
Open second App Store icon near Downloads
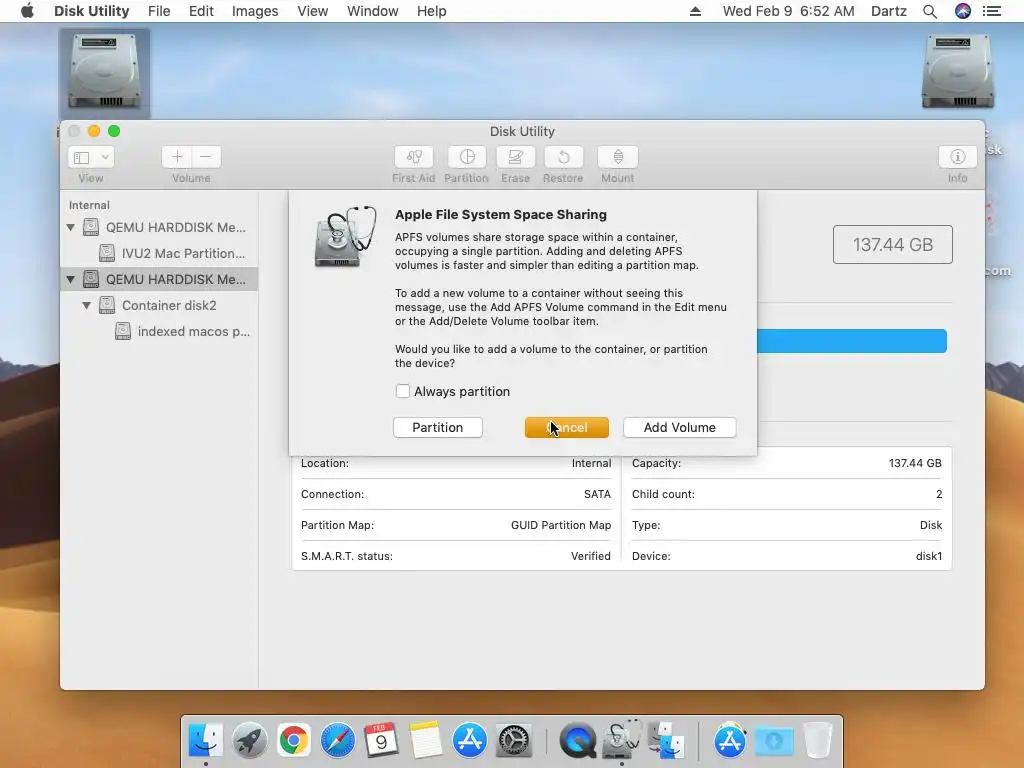tap(729, 740)
